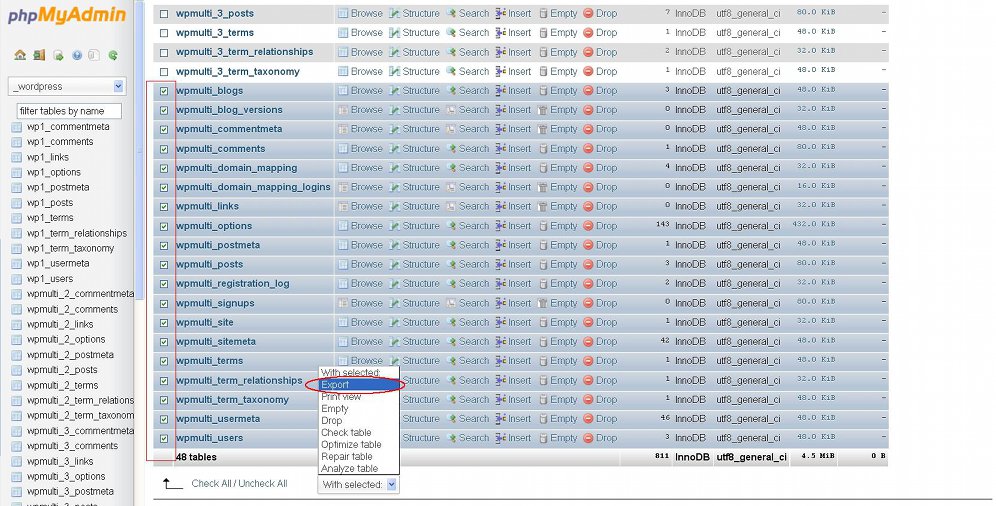Click Insert icon for wpmulti_users

coord(501,438)
